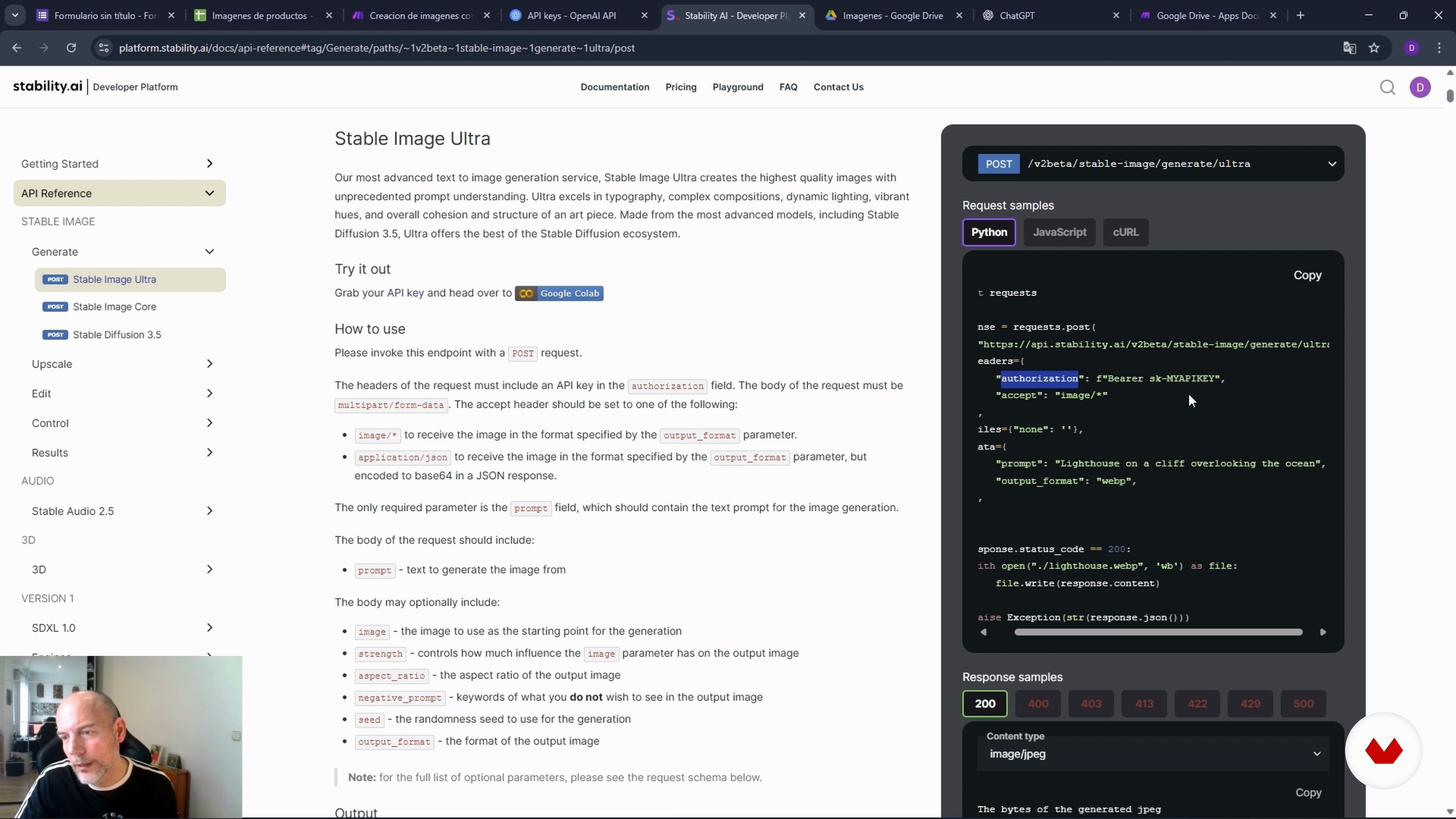
Task: Select the 200 response sample
Action: [x=984, y=704]
